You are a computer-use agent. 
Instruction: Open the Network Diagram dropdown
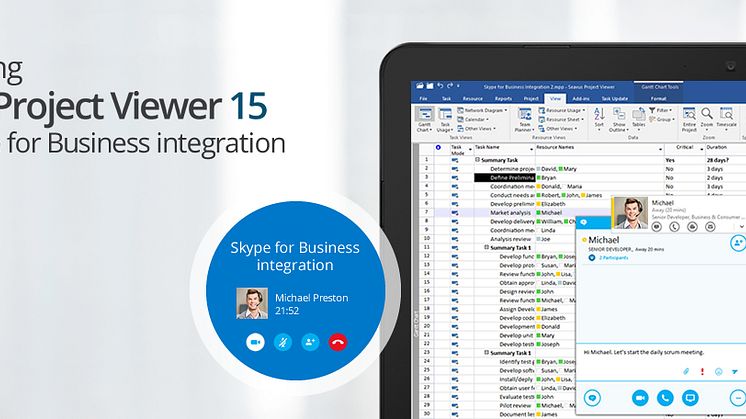point(482,110)
